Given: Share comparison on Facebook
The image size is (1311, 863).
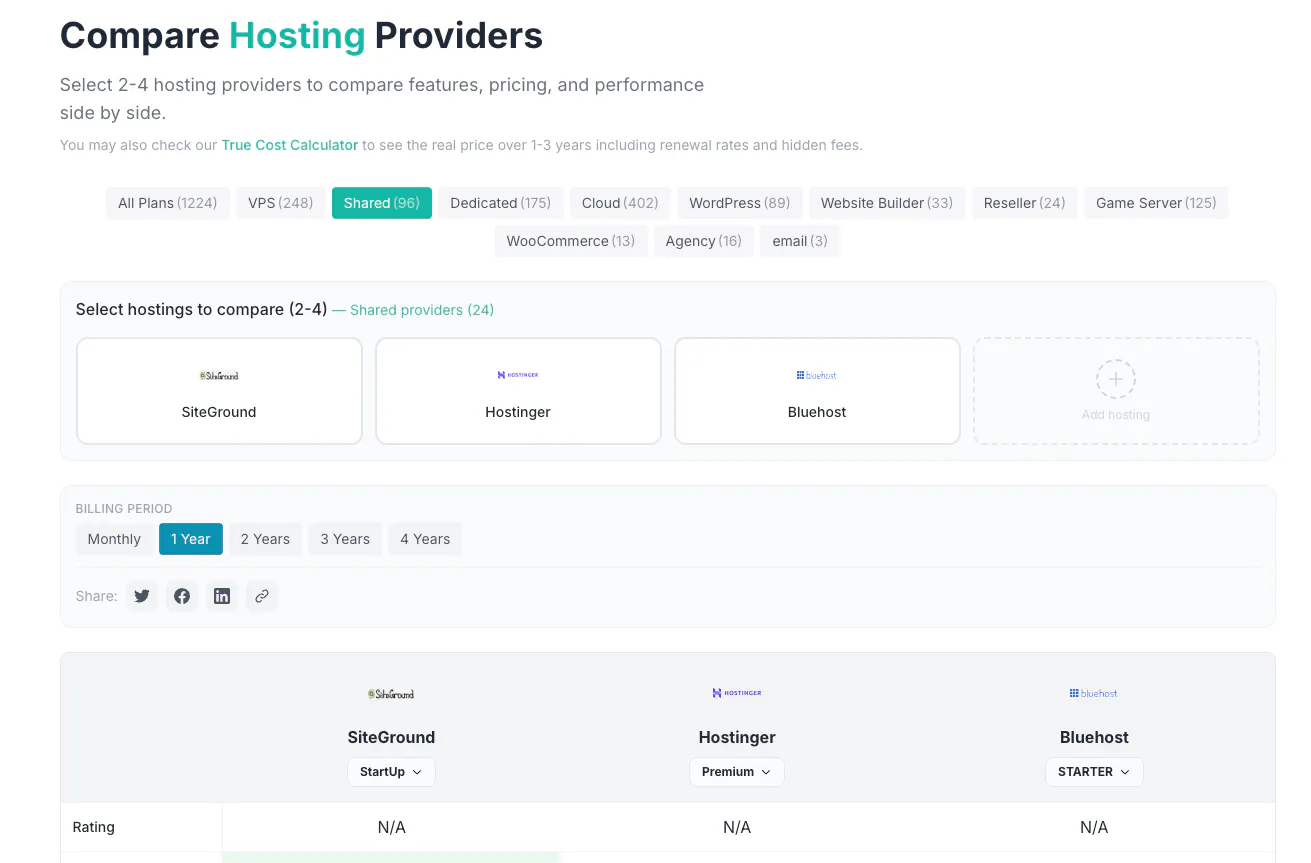Looking at the screenshot, I should click(x=182, y=596).
